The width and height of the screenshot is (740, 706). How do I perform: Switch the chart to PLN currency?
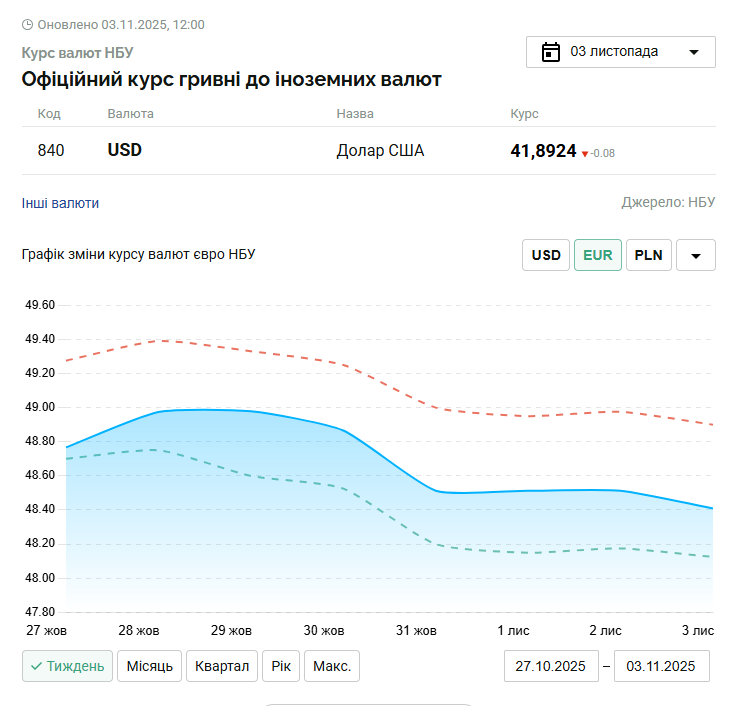649,255
